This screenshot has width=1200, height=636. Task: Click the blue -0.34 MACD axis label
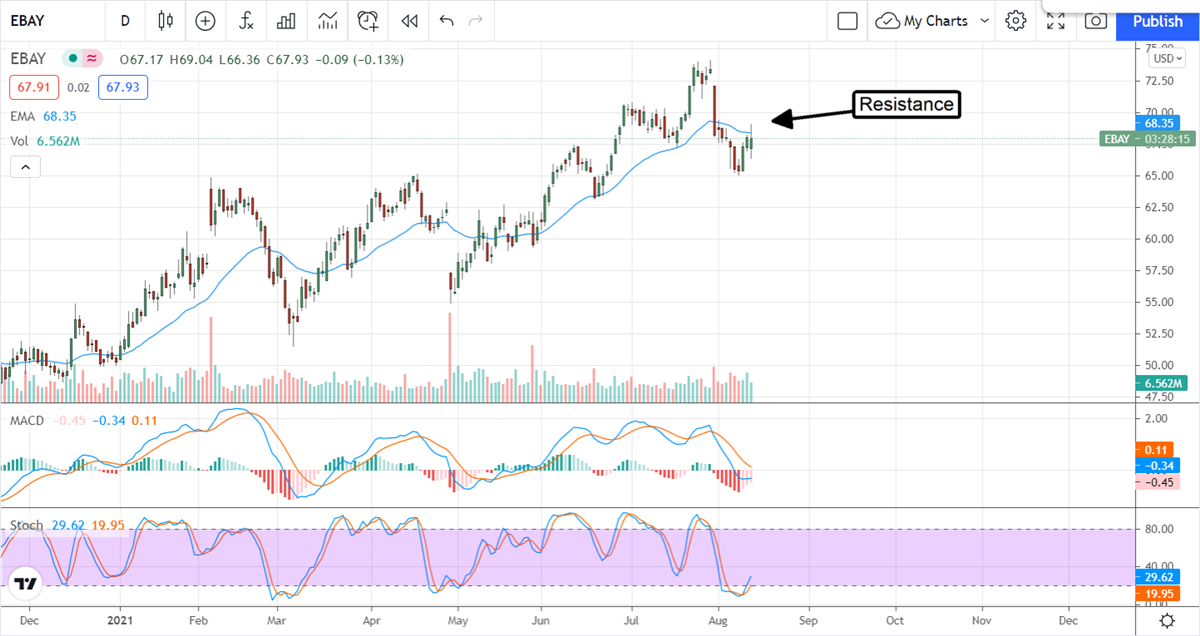click(x=1160, y=466)
